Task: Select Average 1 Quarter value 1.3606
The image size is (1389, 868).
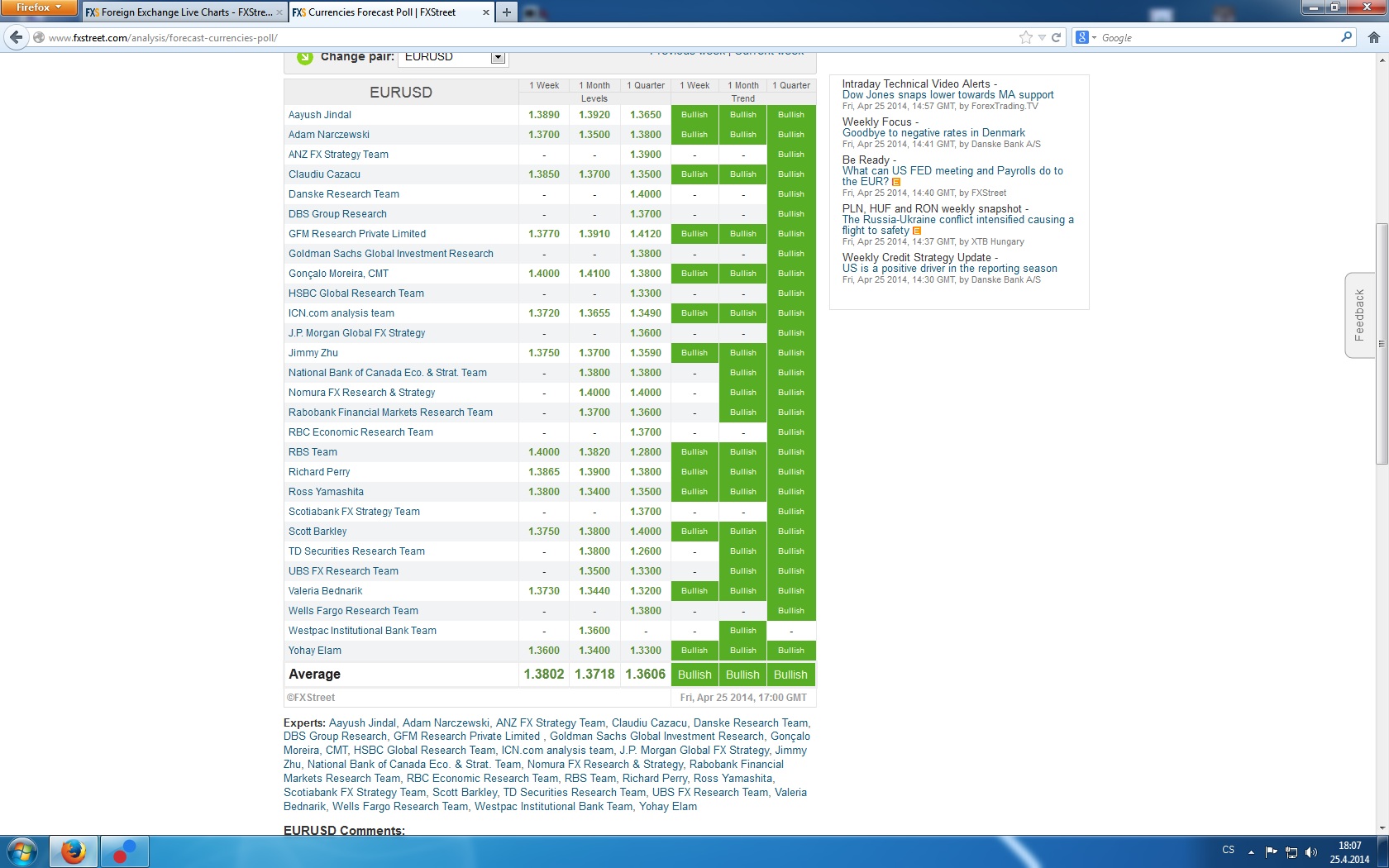Action: (646, 675)
